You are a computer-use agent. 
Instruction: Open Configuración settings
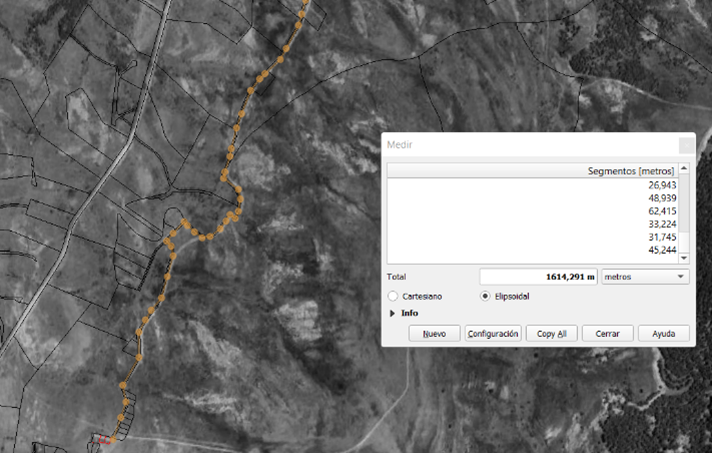point(493,333)
